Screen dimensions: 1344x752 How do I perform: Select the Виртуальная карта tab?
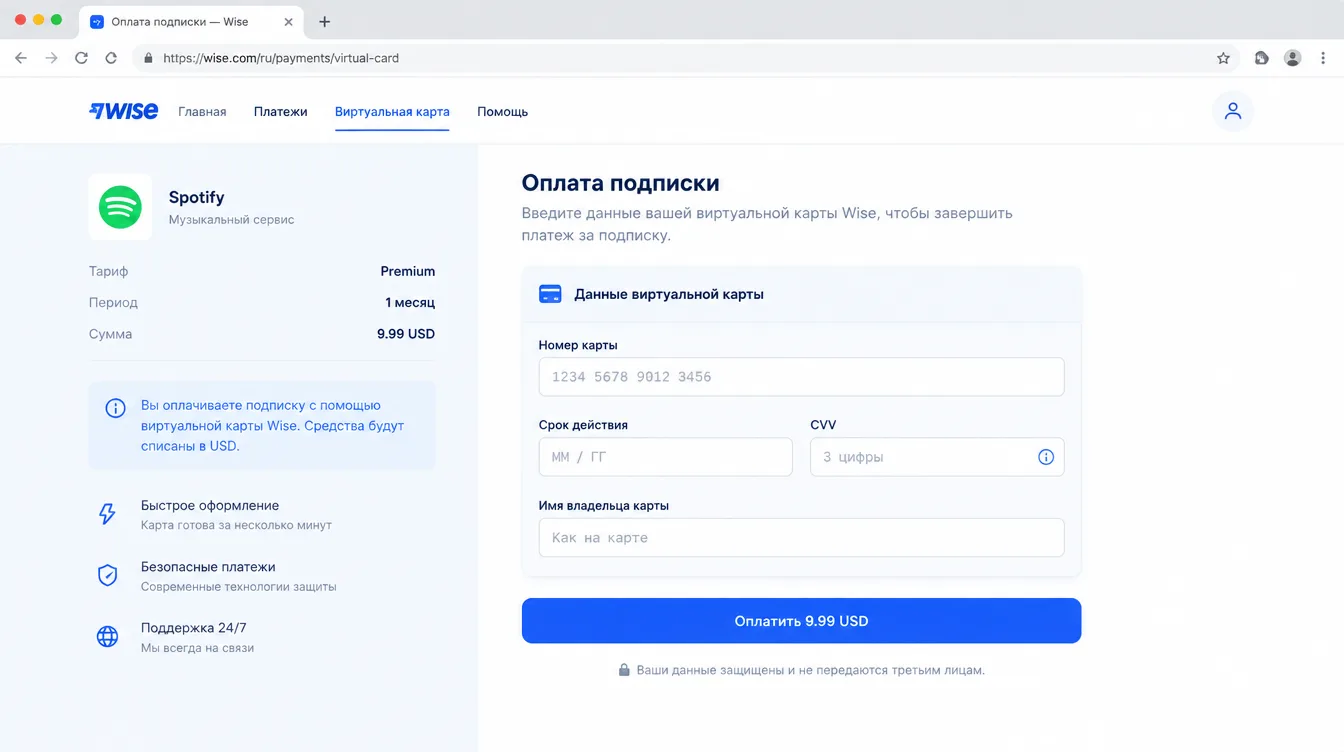[x=392, y=111]
